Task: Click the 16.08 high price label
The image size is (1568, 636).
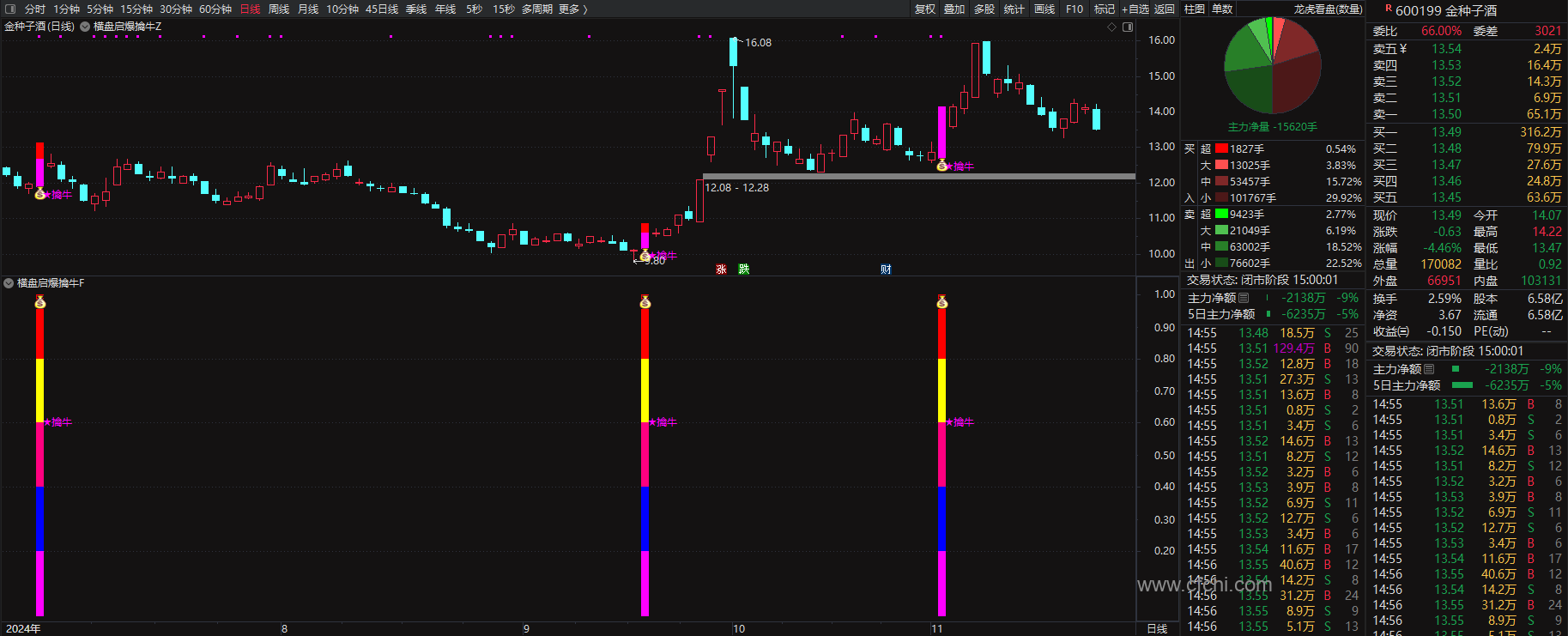Action: (758, 42)
